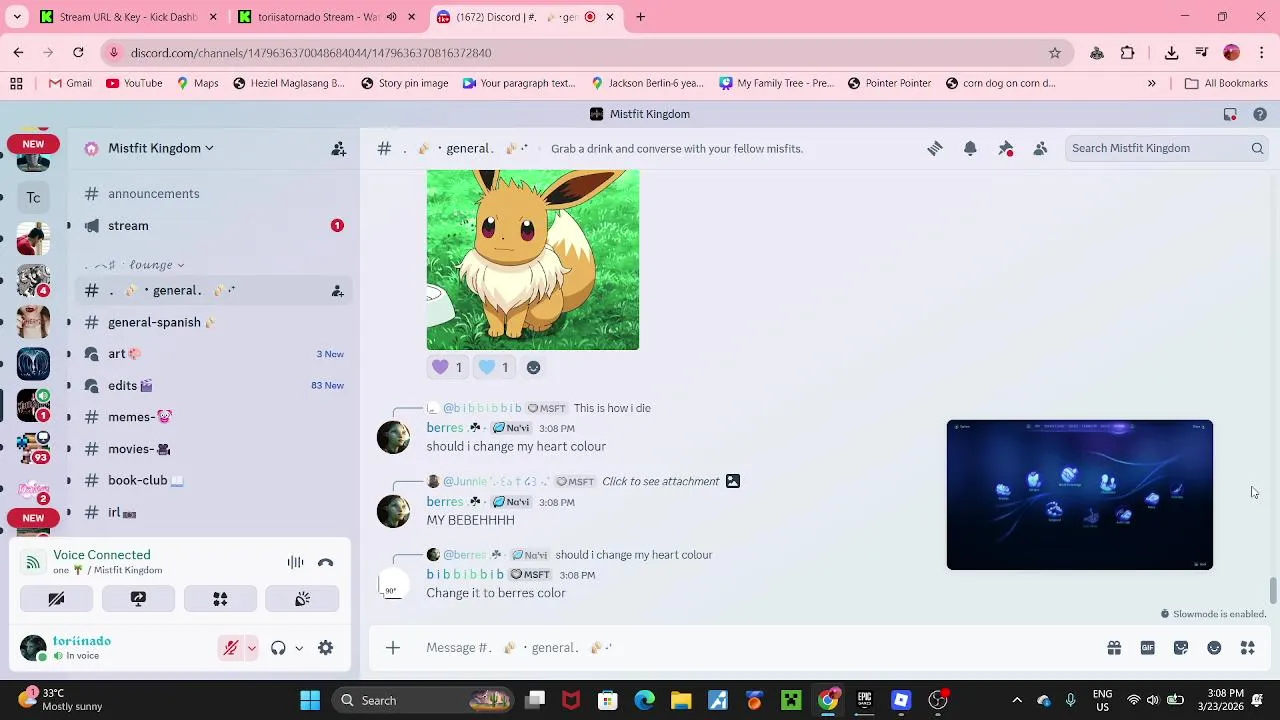Click the stream preview thumbnail
This screenshot has height=720, width=1280.
1080,495
